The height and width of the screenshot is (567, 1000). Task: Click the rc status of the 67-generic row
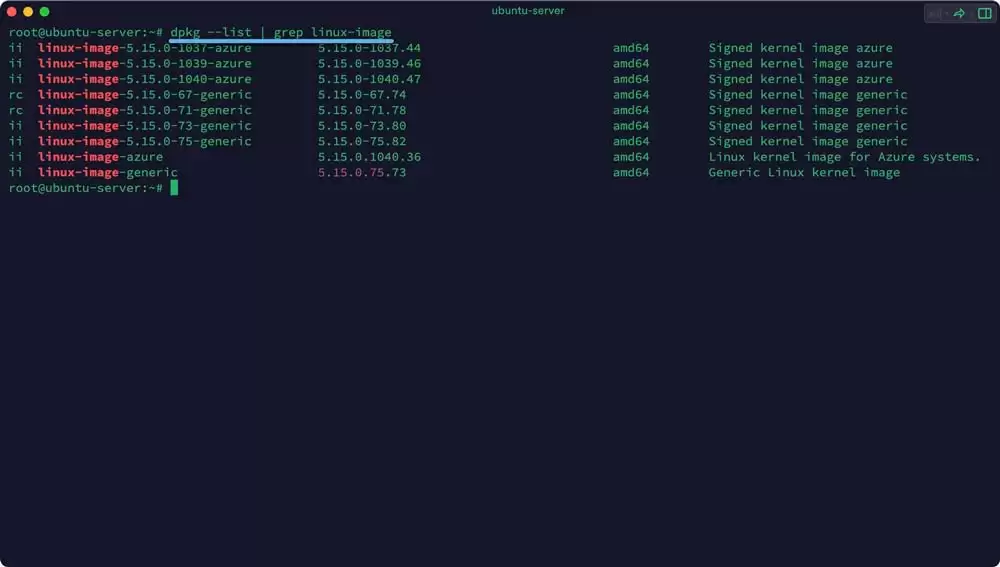click(15, 94)
